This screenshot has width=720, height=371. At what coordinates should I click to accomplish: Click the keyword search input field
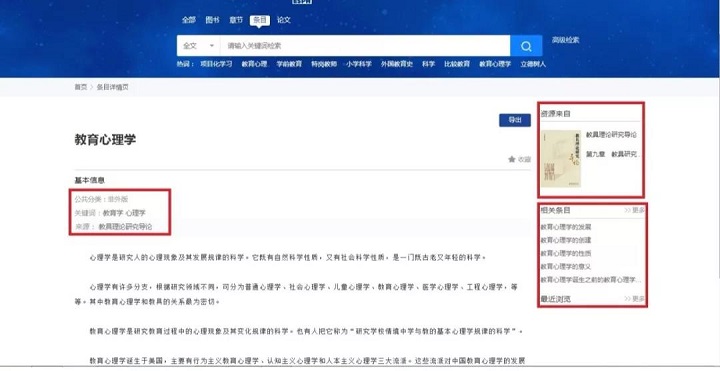pyautogui.click(x=365, y=46)
